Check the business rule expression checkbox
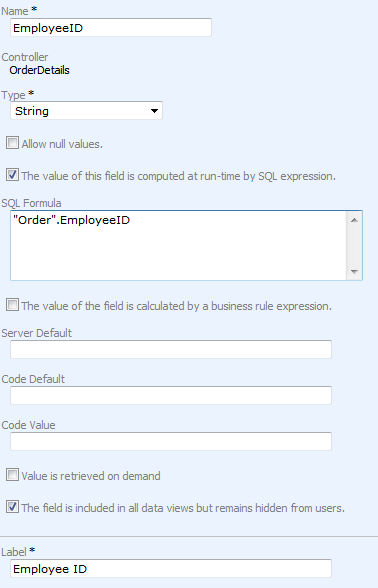 point(12,305)
